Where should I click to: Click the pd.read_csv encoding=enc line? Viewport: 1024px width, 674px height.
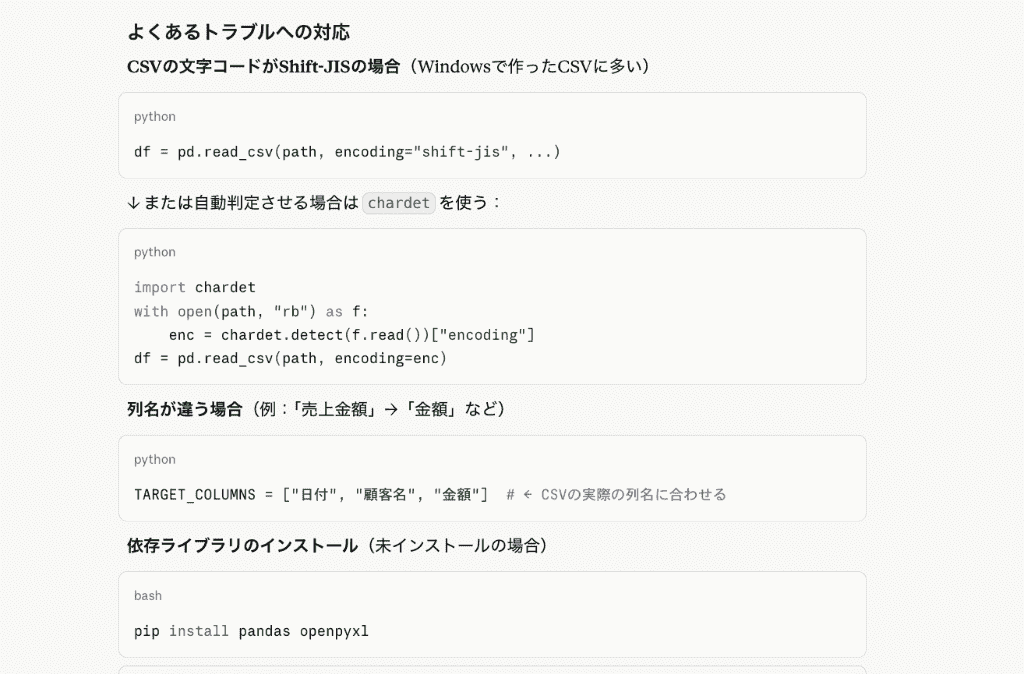[x=290, y=359]
